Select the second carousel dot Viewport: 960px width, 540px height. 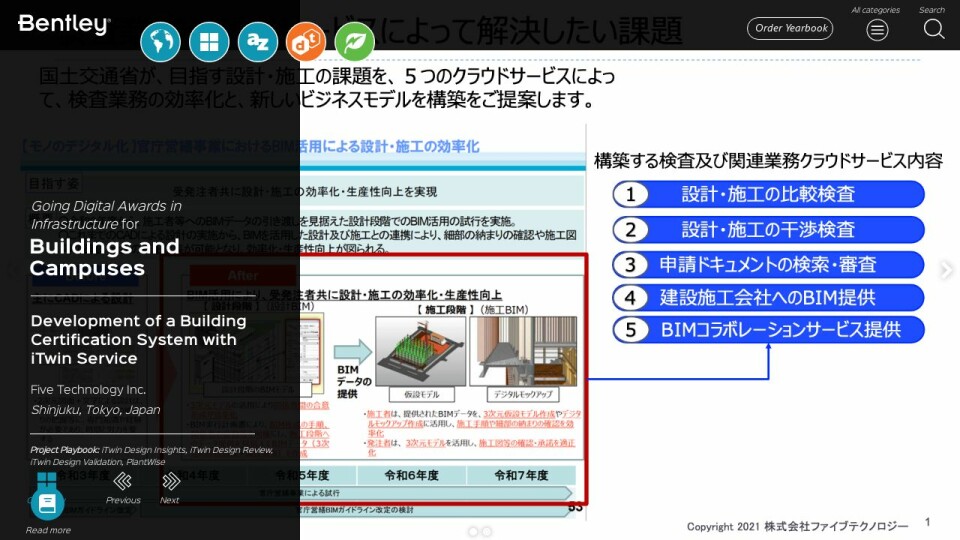487,531
